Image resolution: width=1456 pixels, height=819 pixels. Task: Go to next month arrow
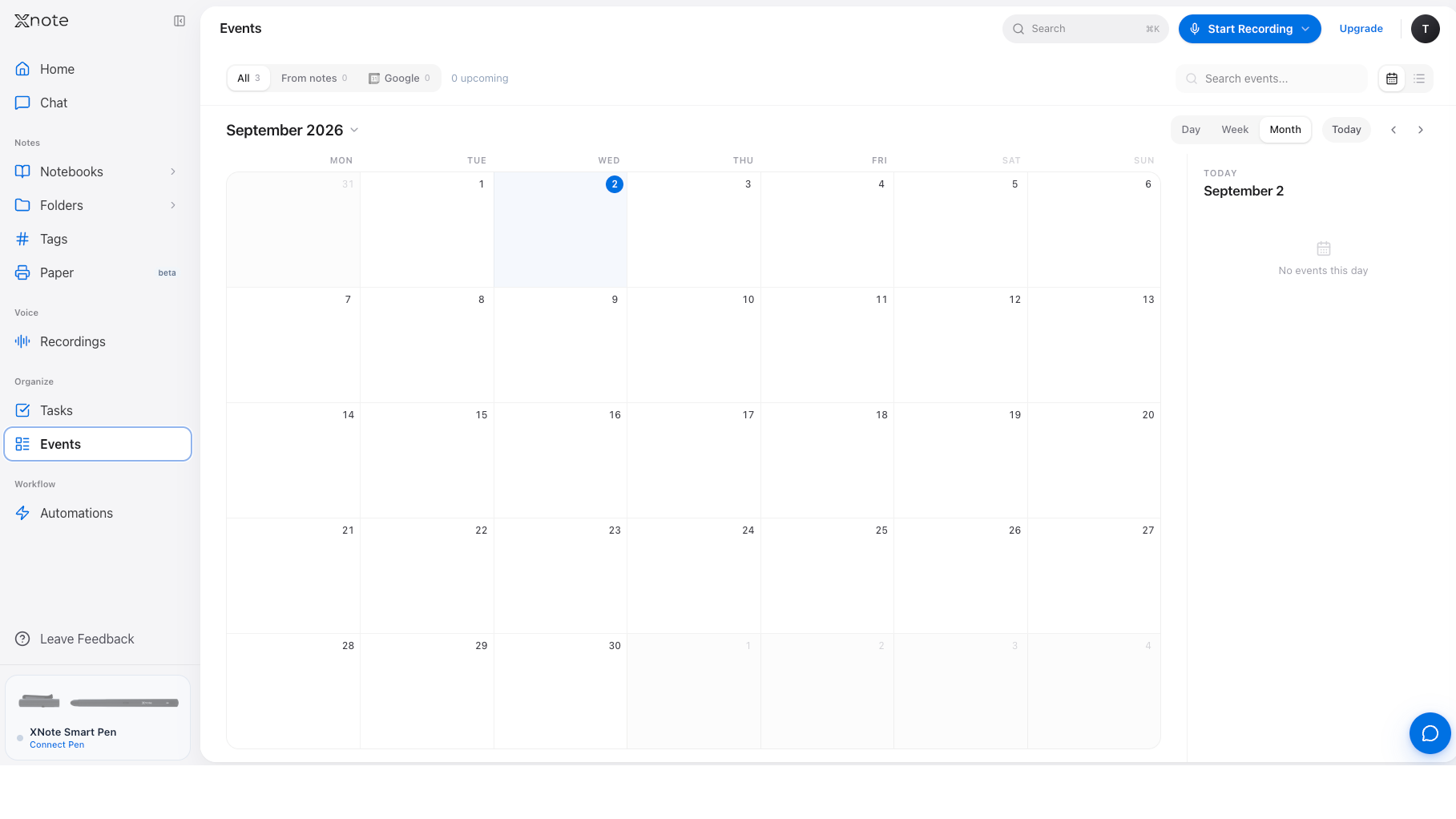point(1421,130)
